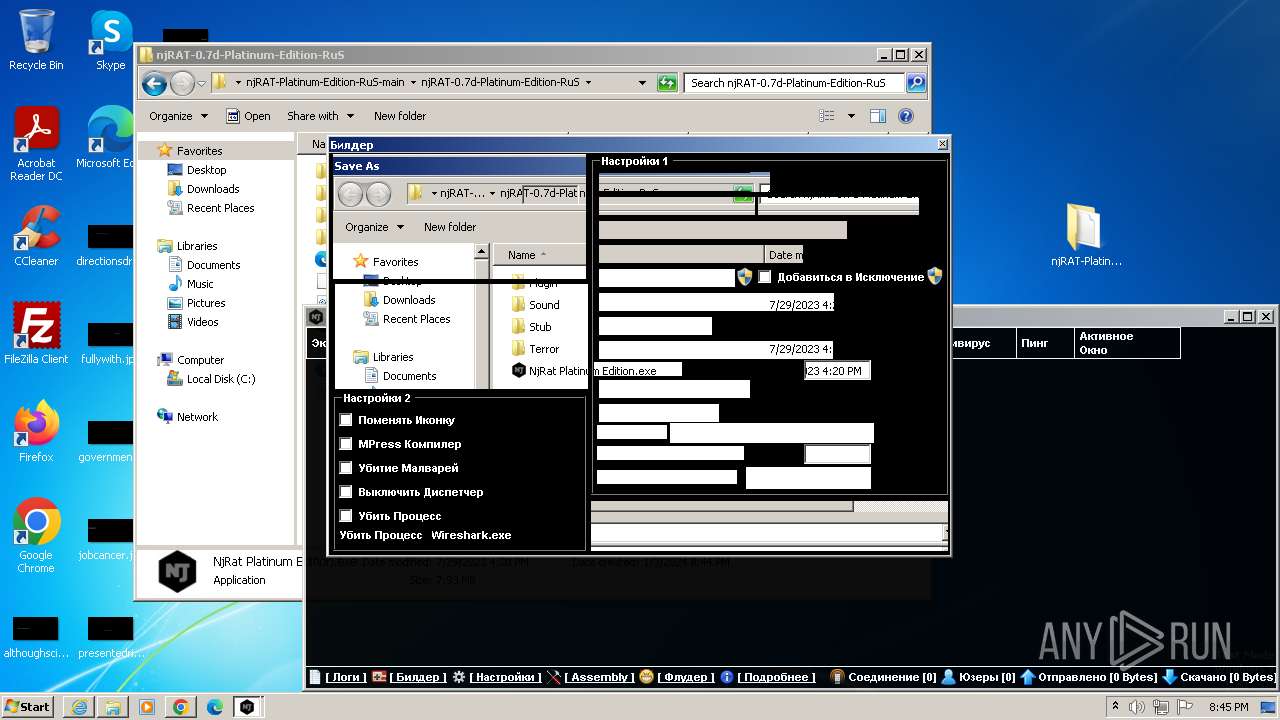Click Explorer window Back arrow button
Viewport: 1280px width, 720px height.
click(x=154, y=83)
